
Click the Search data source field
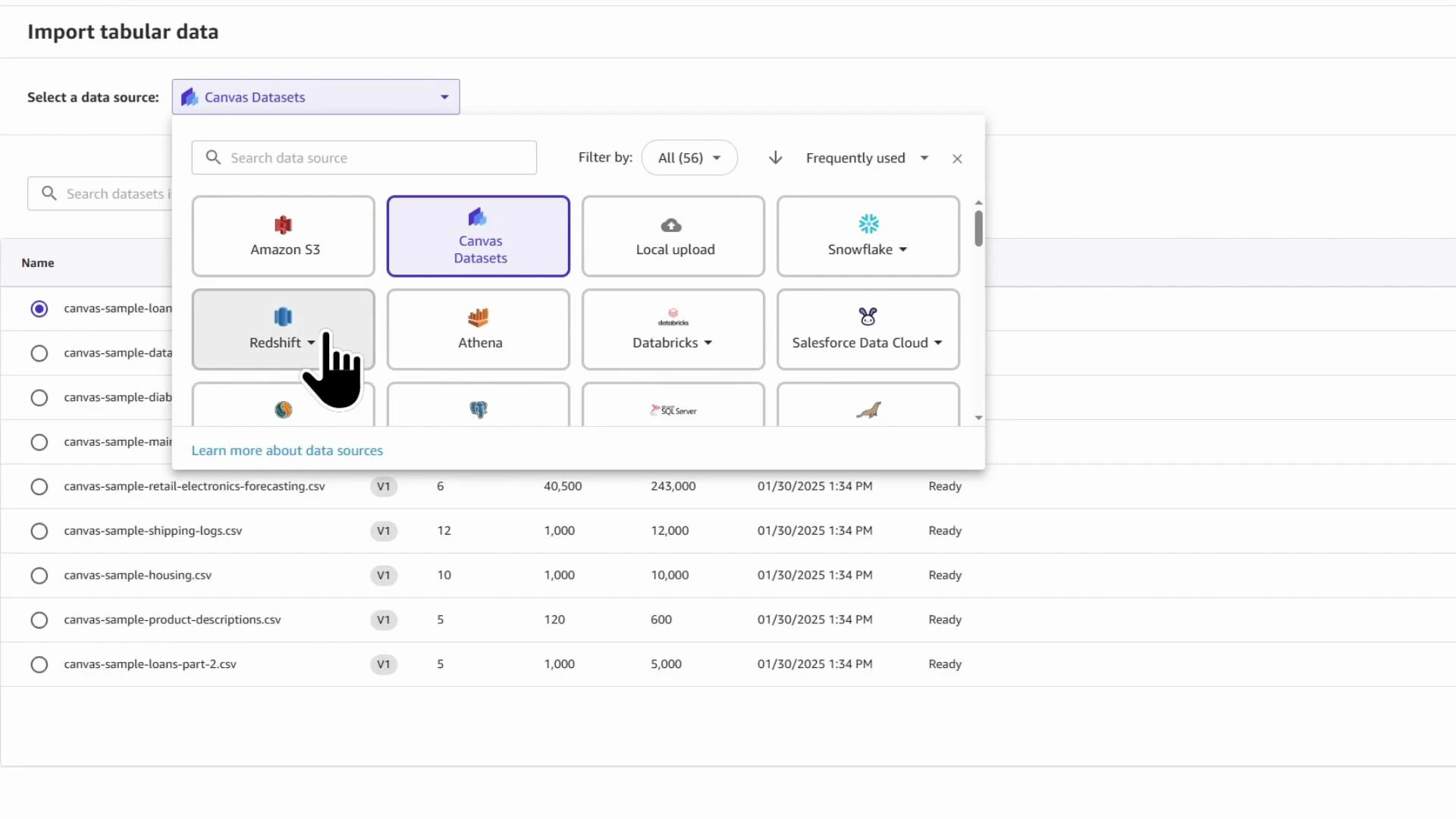coord(364,157)
